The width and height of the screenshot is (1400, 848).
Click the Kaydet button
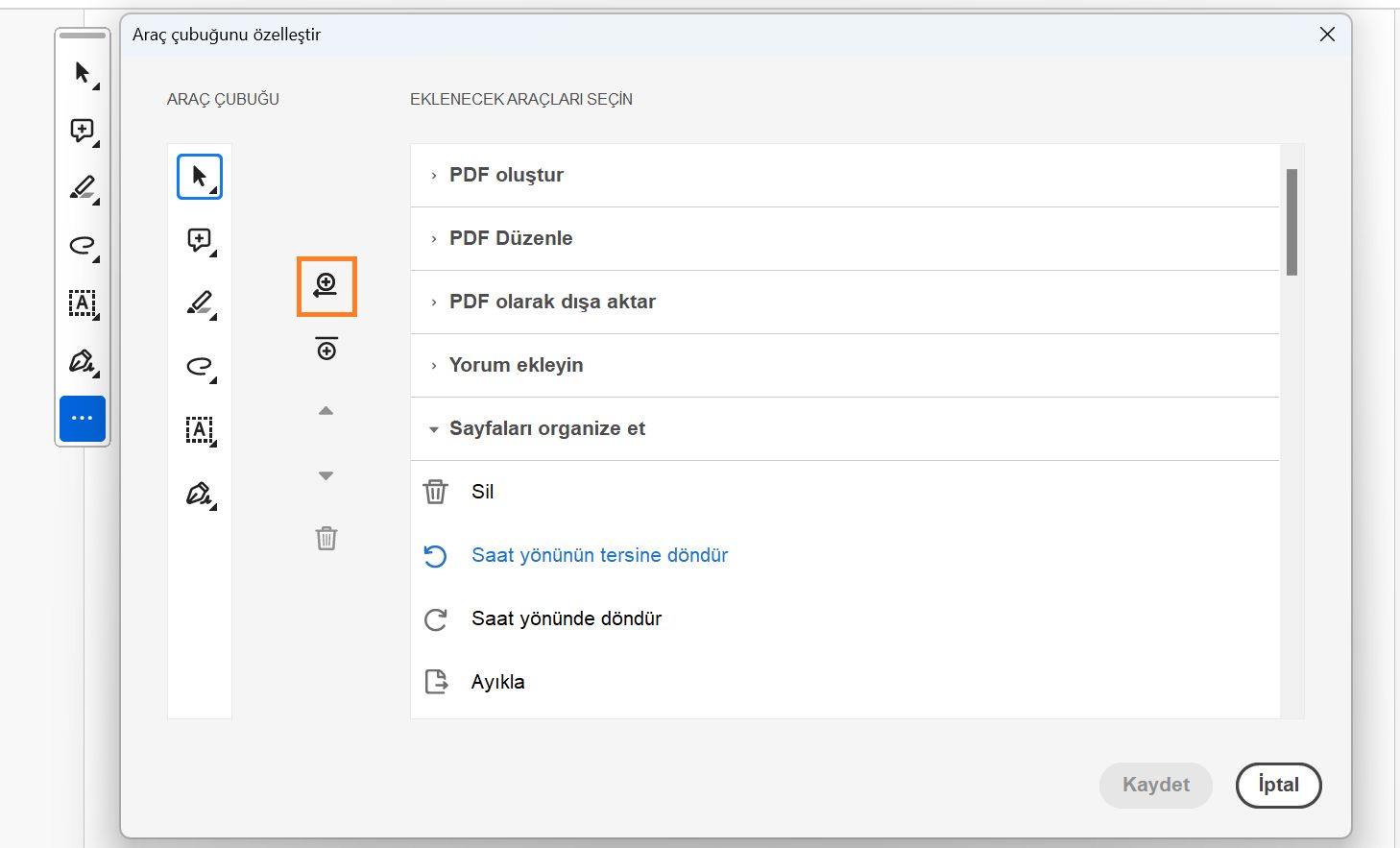tap(1155, 785)
